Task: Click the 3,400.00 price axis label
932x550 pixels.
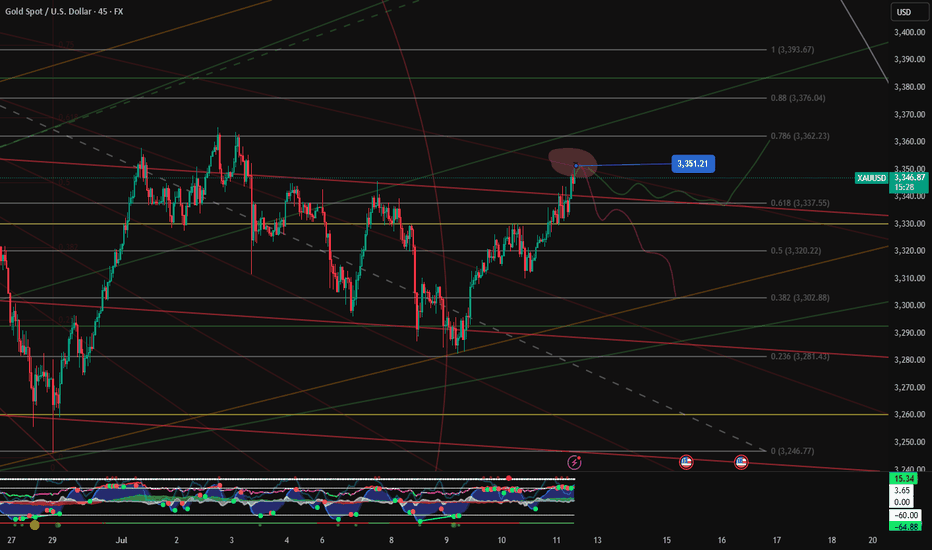Action: [x=909, y=32]
